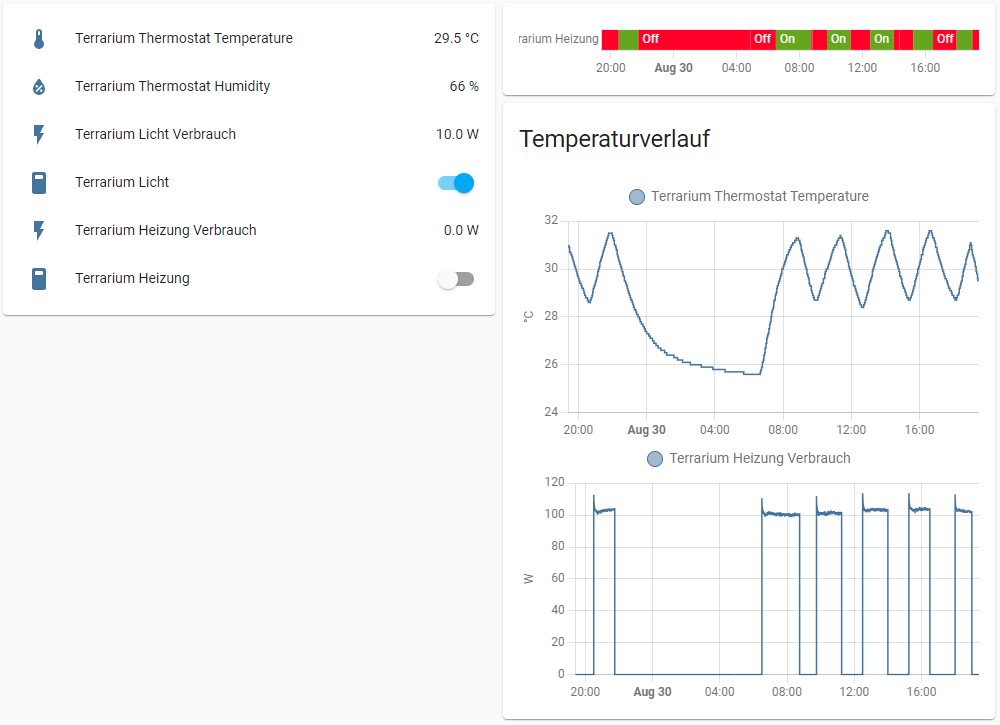
Task: Turn off the Terrarium Licht switch
Action: [x=456, y=183]
